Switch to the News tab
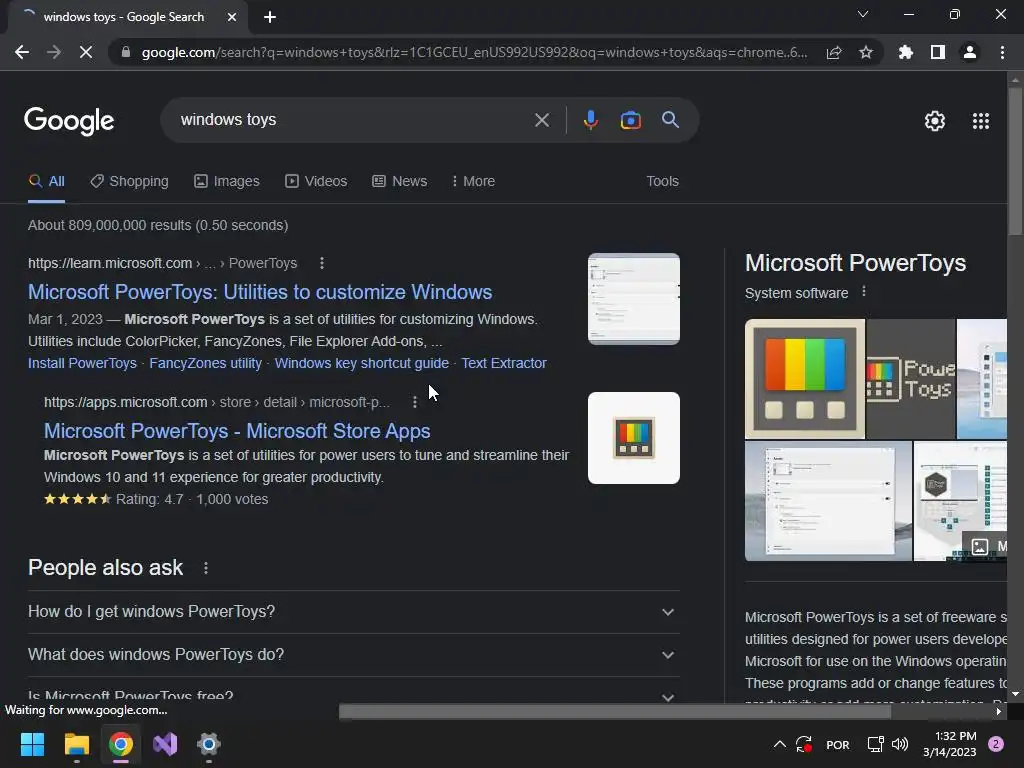 (400, 181)
